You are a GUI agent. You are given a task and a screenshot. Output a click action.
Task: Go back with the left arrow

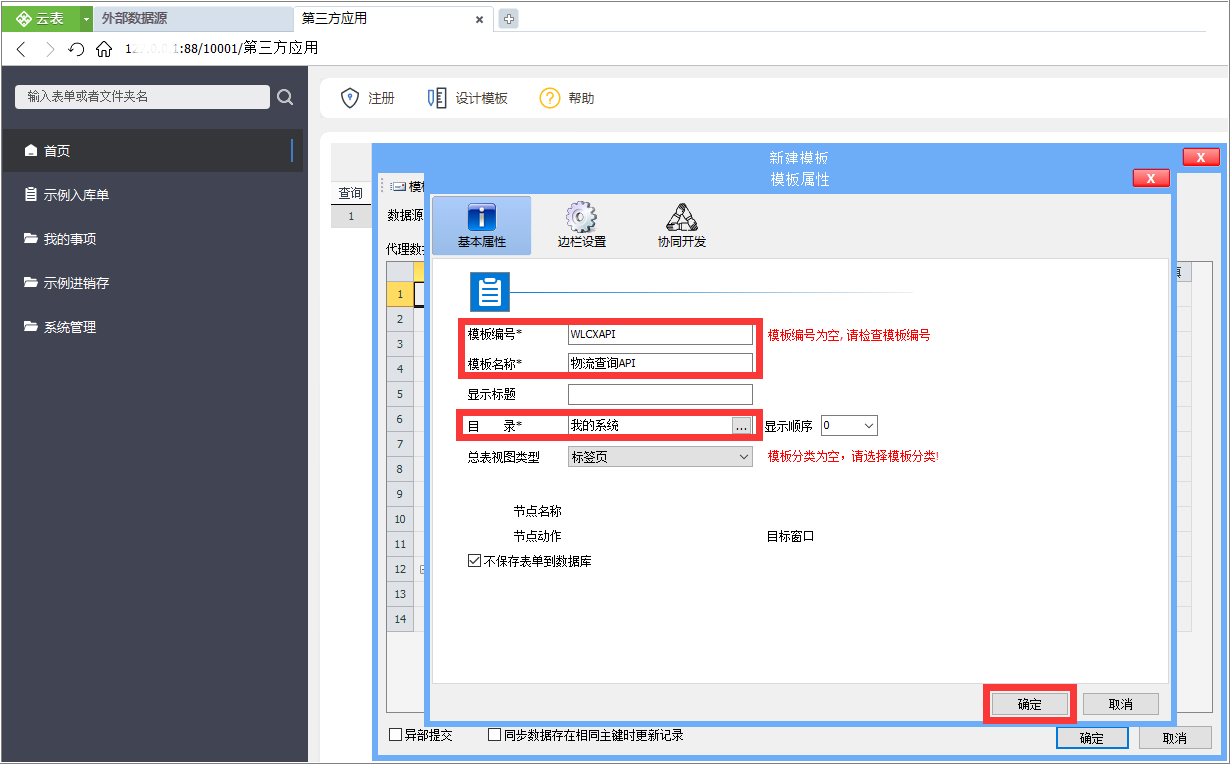[23, 49]
